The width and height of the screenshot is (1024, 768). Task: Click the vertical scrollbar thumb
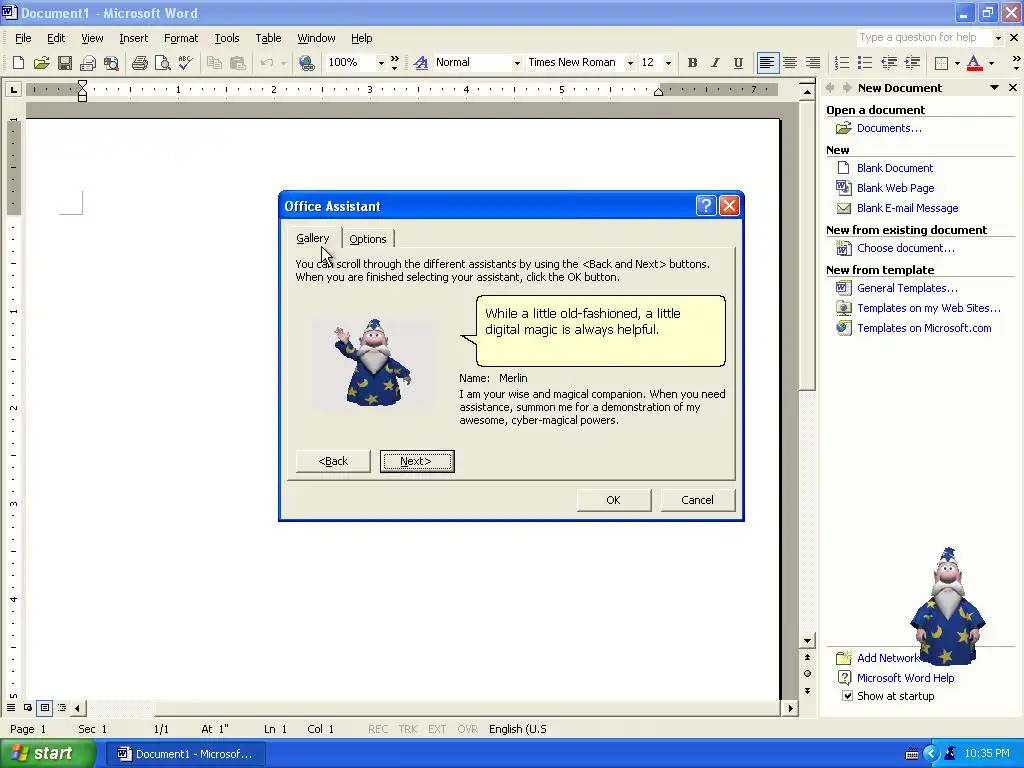pos(807,245)
